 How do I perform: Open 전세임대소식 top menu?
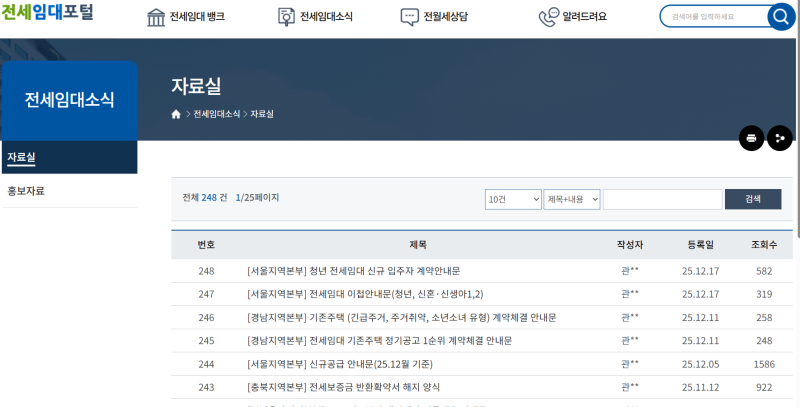pyautogui.click(x=326, y=17)
